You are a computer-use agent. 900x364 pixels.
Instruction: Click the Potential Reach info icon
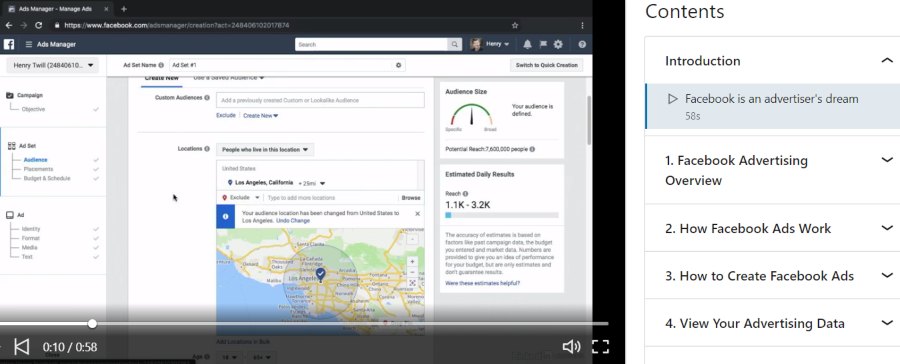532,149
